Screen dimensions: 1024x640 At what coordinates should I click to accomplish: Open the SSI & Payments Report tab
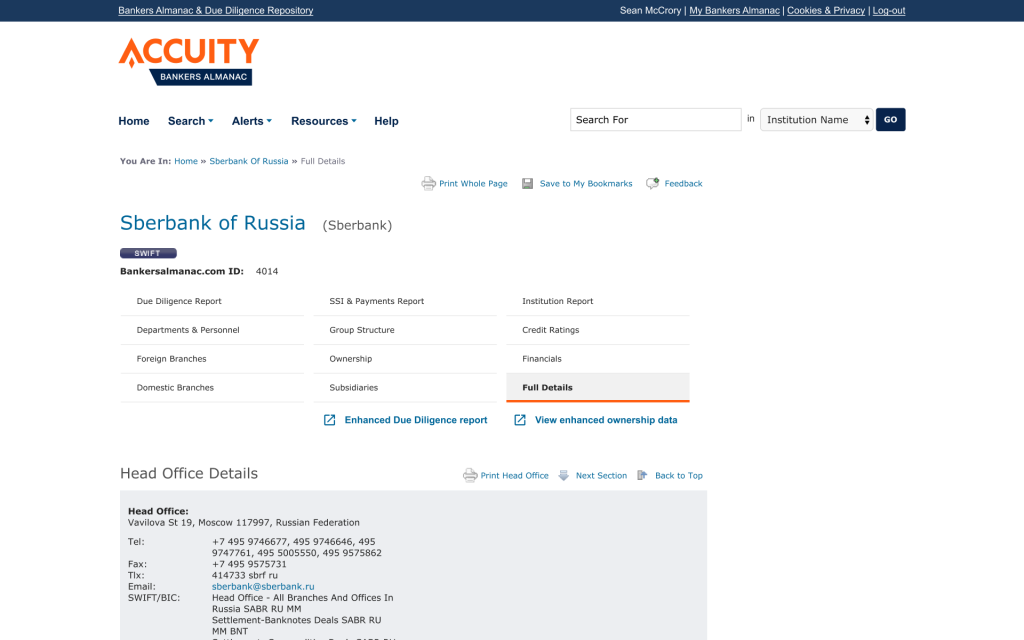click(x=405, y=301)
